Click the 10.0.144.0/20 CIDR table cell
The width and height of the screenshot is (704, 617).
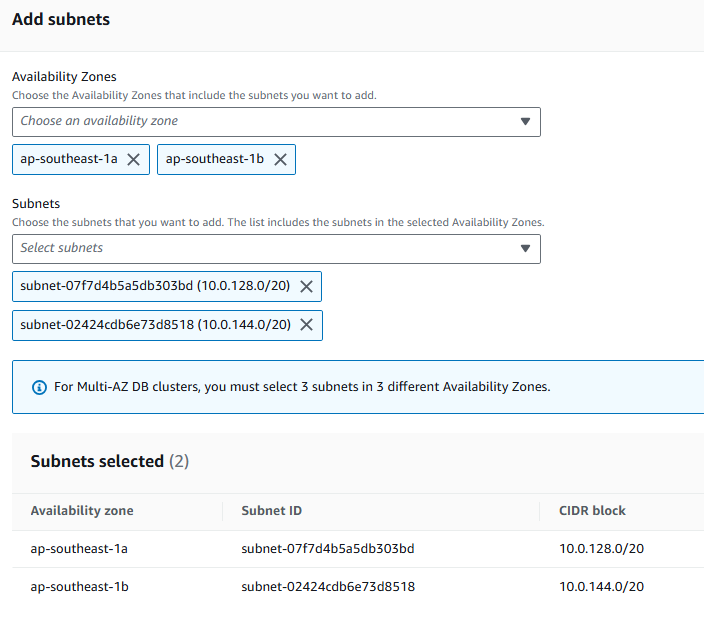(x=601, y=587)
